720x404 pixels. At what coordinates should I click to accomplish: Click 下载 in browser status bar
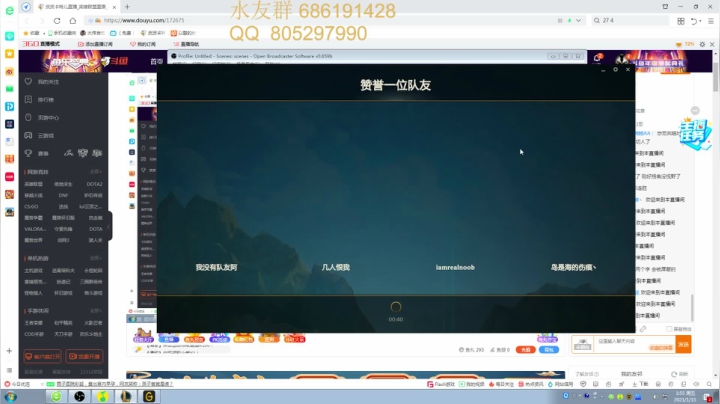coord(640,384)
